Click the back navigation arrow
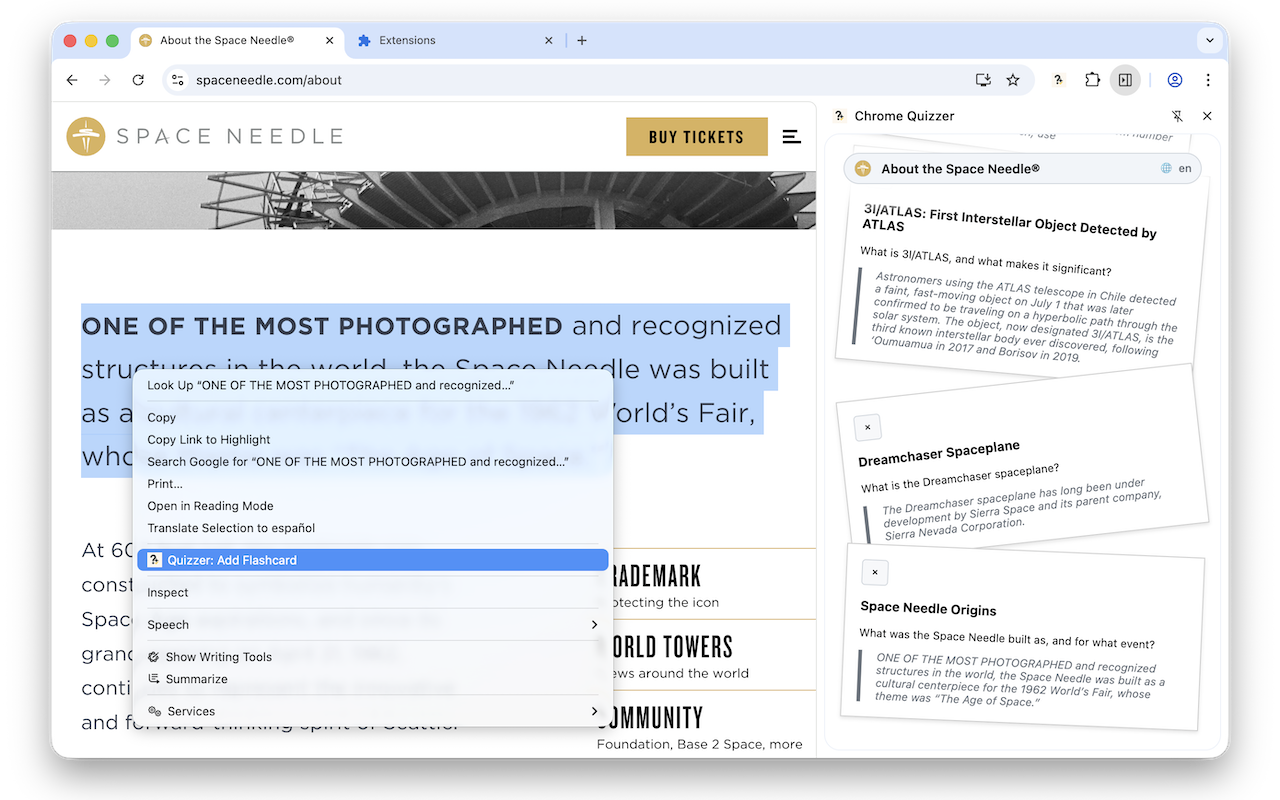 (71, 80)
